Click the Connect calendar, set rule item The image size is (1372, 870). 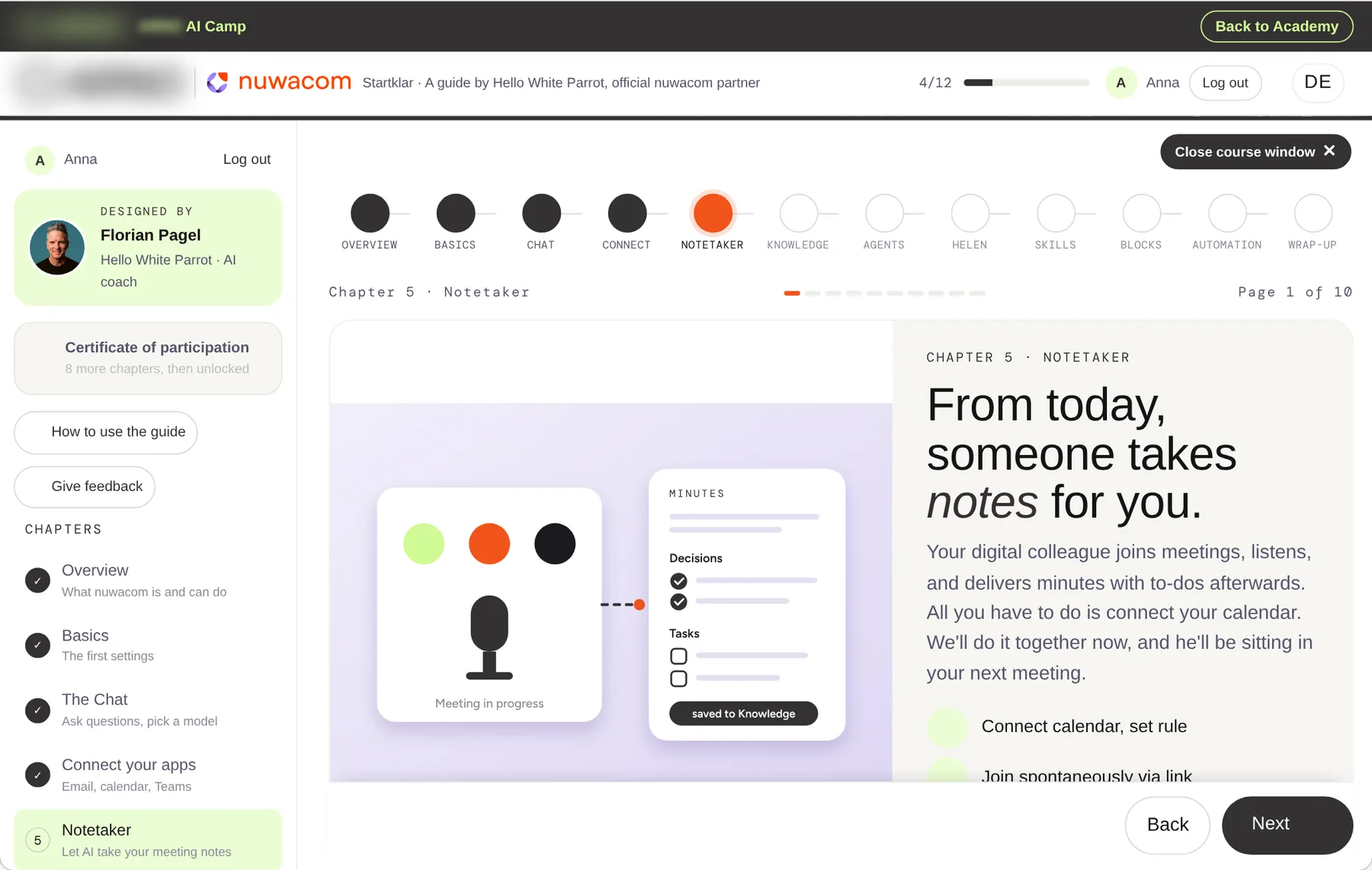[x=1056, y=727]
